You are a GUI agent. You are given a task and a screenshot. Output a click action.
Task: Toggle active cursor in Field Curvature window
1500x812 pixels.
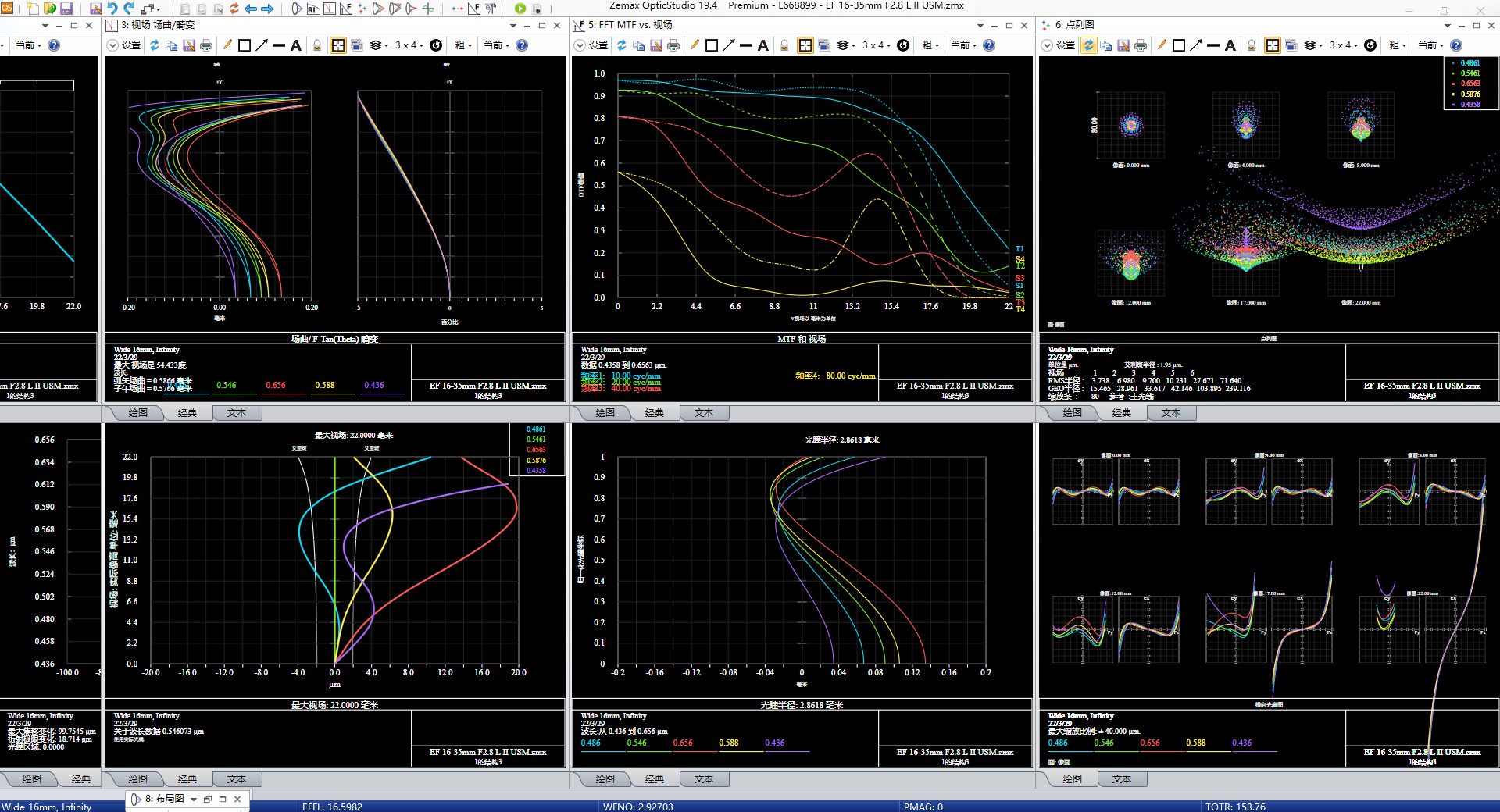click(x=338, y=45)
